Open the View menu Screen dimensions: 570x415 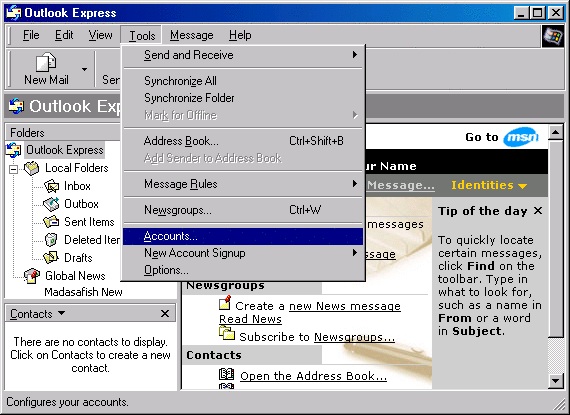pyautogui.click(x=100, y=35)
